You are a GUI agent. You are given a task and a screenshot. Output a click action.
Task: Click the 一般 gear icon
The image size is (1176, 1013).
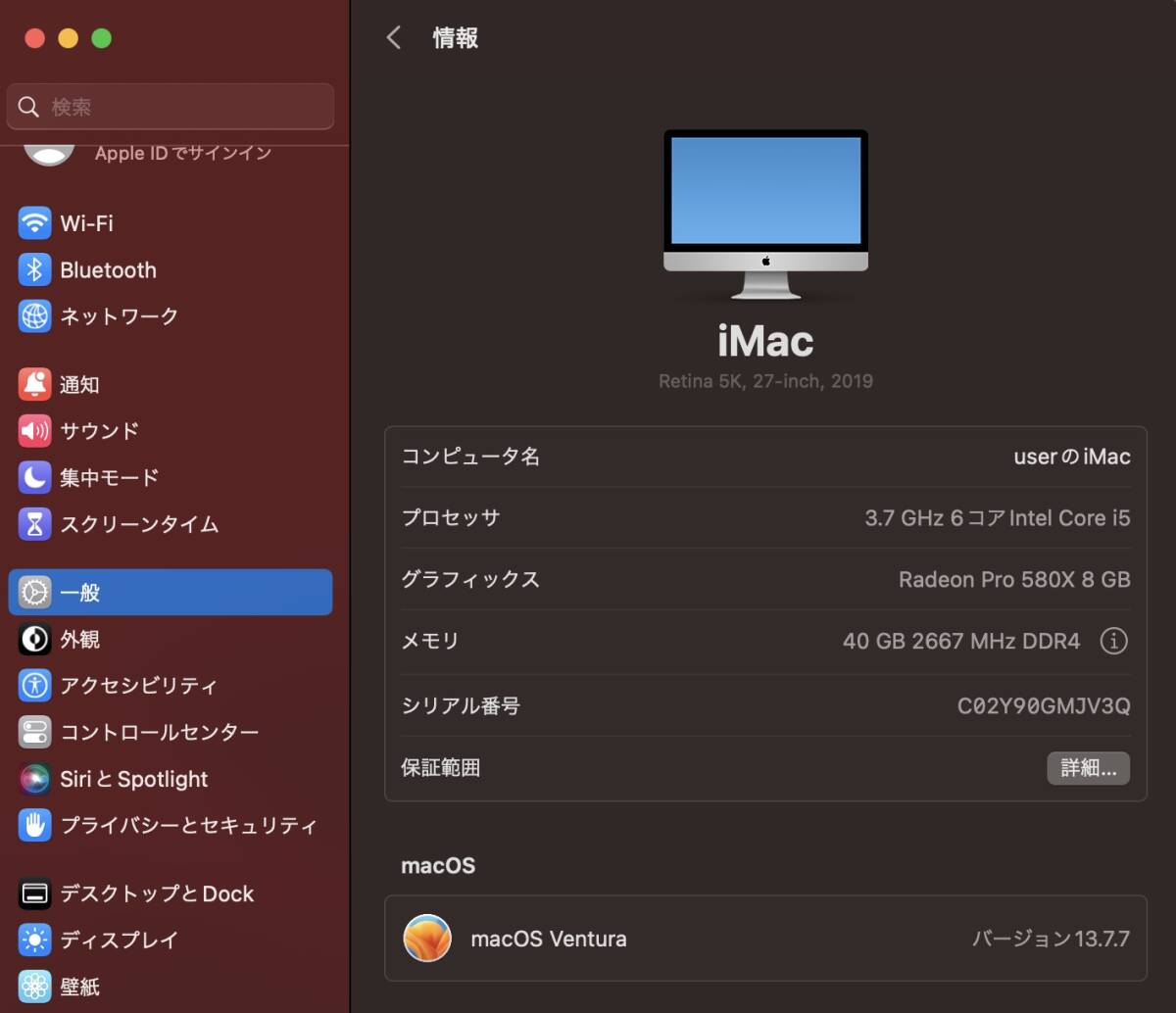tap(34, 593)
